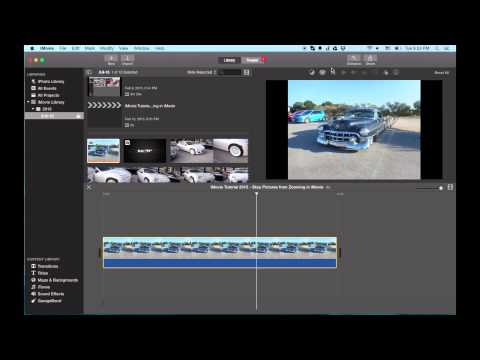Open the timeline appearance settings icon
Viewport: 480px width, 360px height.
[x=450, y=187]
